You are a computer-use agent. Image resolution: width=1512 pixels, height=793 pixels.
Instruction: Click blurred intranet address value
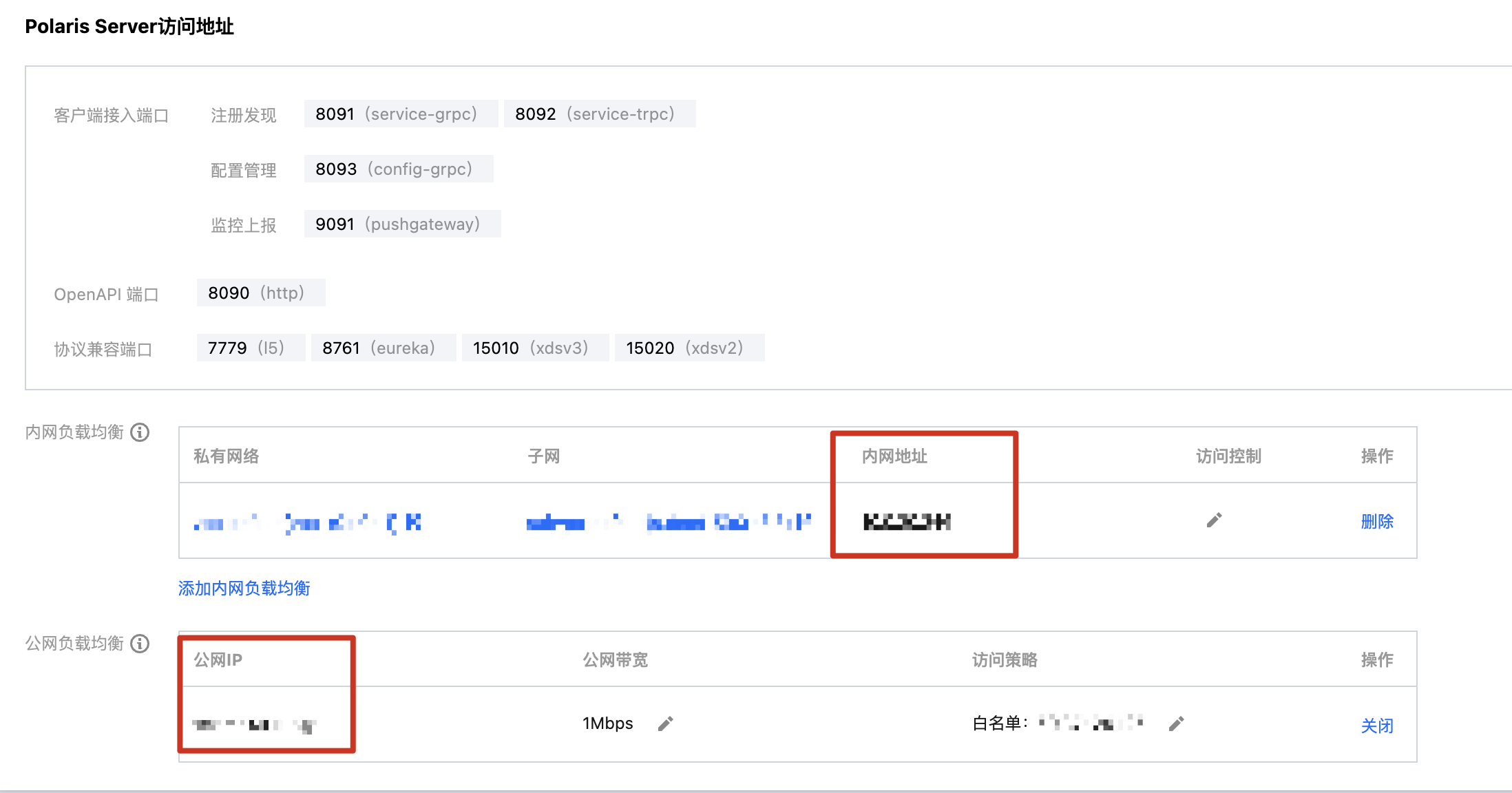tap(907, 522)
